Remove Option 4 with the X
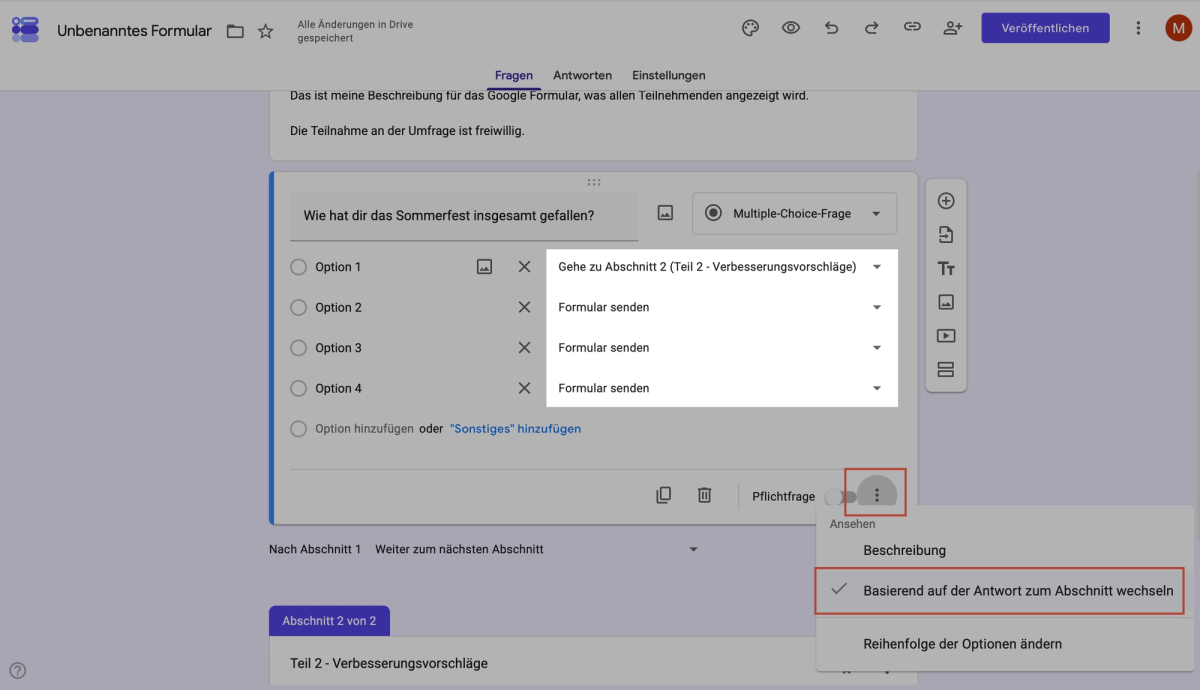The width and height of the screenshot is (1200, 690). (524, 388)
